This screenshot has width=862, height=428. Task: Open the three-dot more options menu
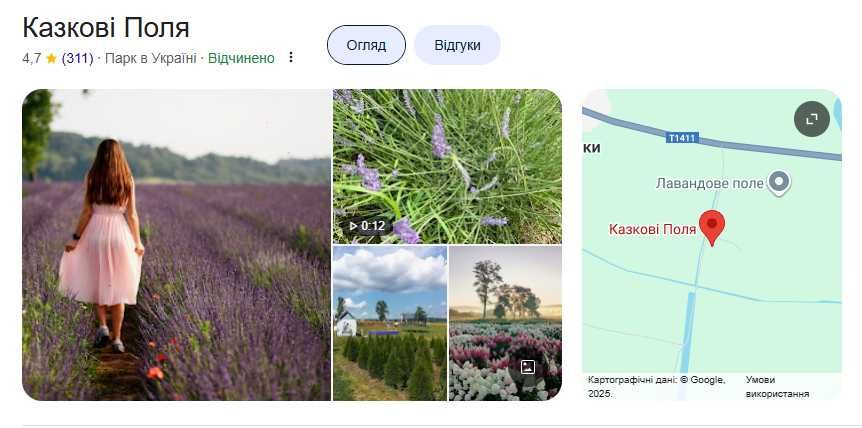291,58
